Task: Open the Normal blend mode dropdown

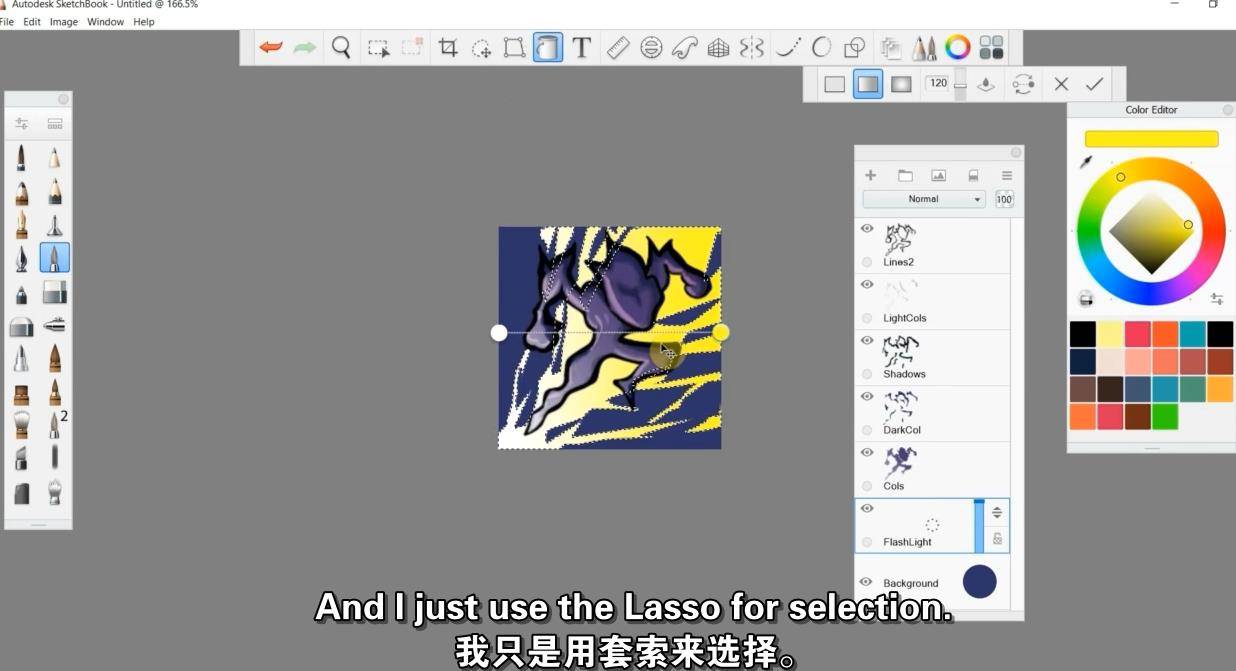Action: (x=924, y=199)
